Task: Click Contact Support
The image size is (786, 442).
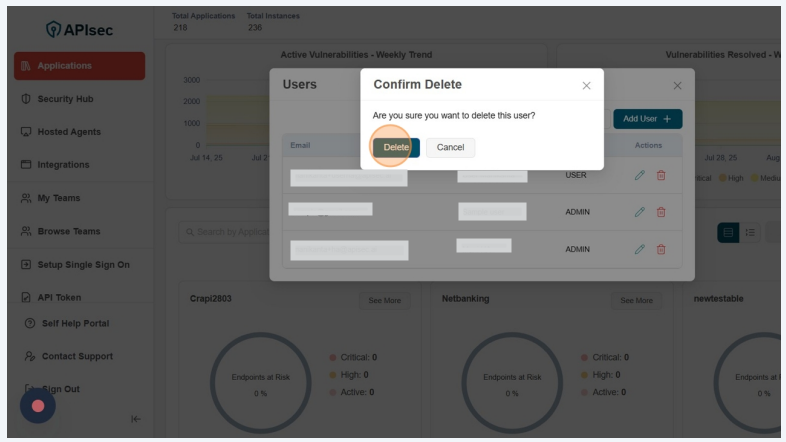Action: click(79, 356)
